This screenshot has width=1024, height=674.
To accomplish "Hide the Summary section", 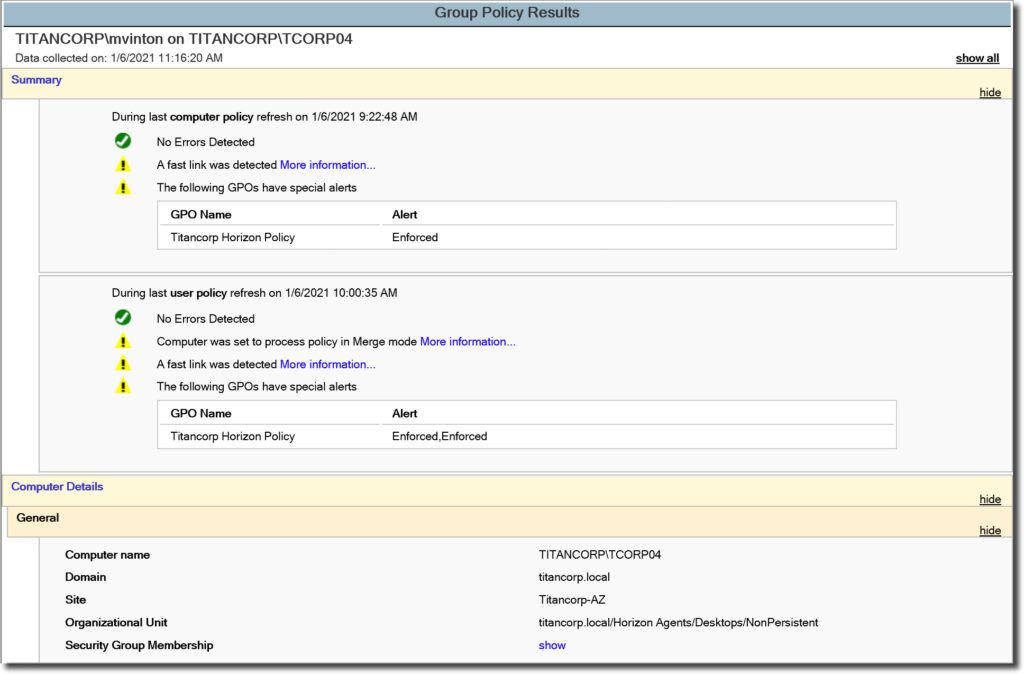I will [989, 92].
